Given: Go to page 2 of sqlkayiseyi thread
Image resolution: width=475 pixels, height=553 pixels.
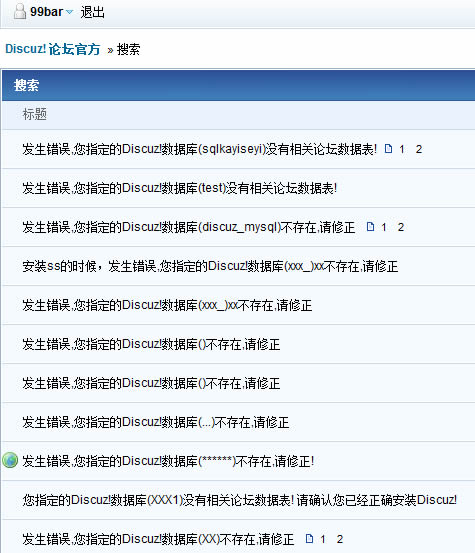Looking at the screenshot, I should [419, 149].
